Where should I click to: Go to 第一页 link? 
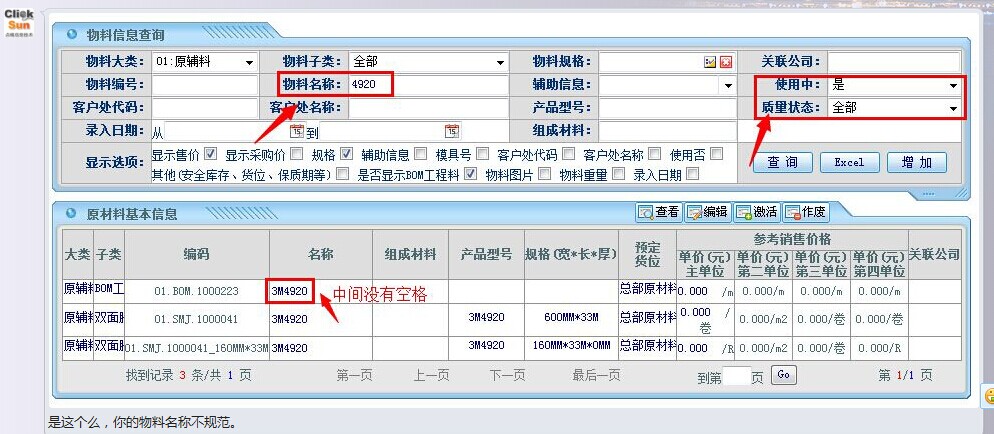354,375
